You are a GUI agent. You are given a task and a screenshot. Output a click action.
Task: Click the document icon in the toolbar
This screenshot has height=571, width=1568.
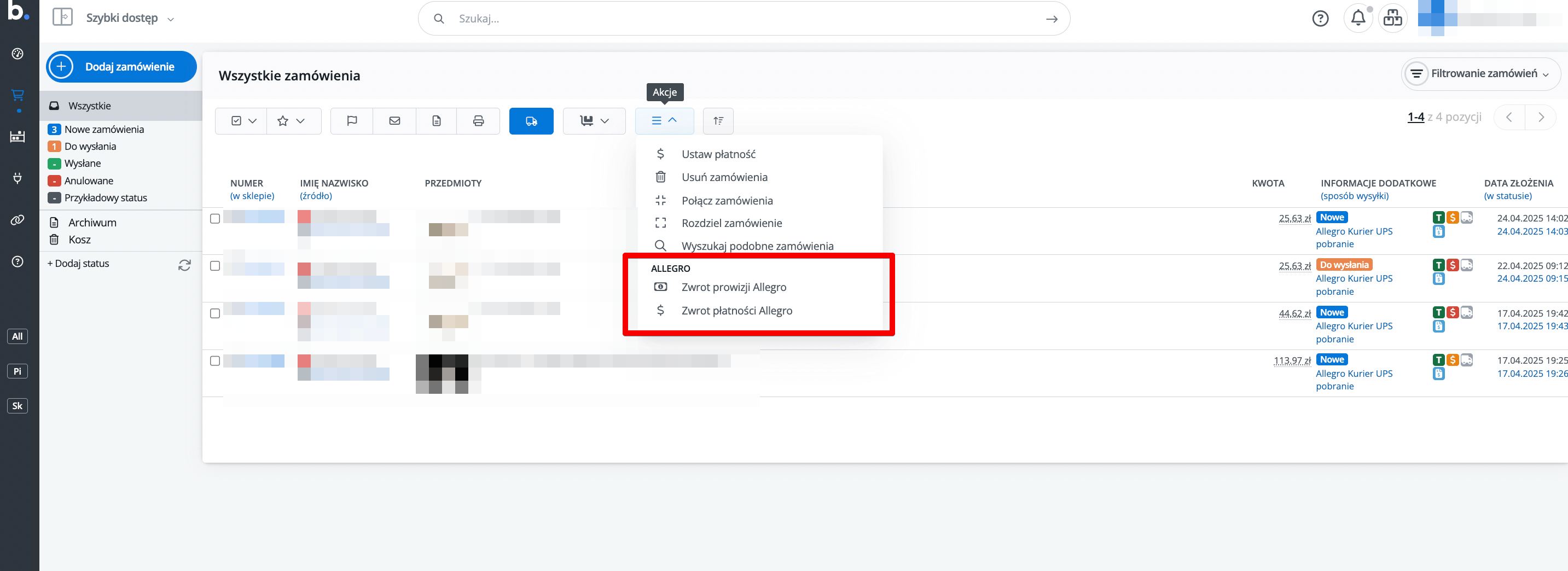437,120
